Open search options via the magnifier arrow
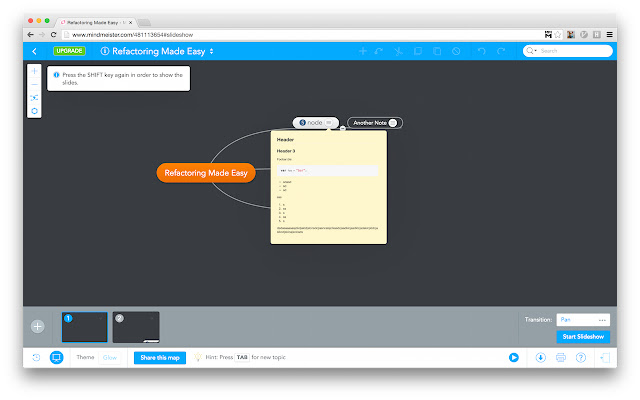 531,51
